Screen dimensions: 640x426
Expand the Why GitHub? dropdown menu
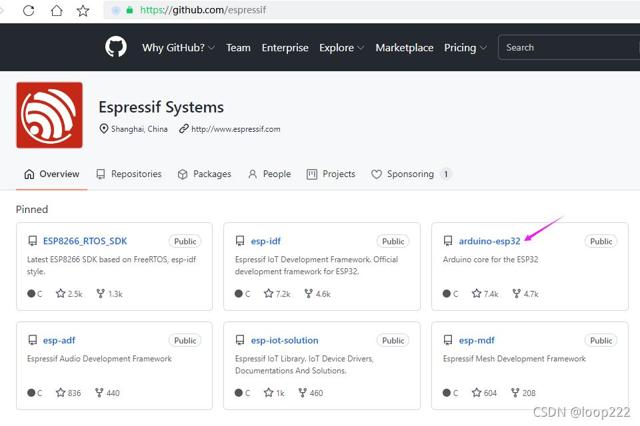(178, 48)
